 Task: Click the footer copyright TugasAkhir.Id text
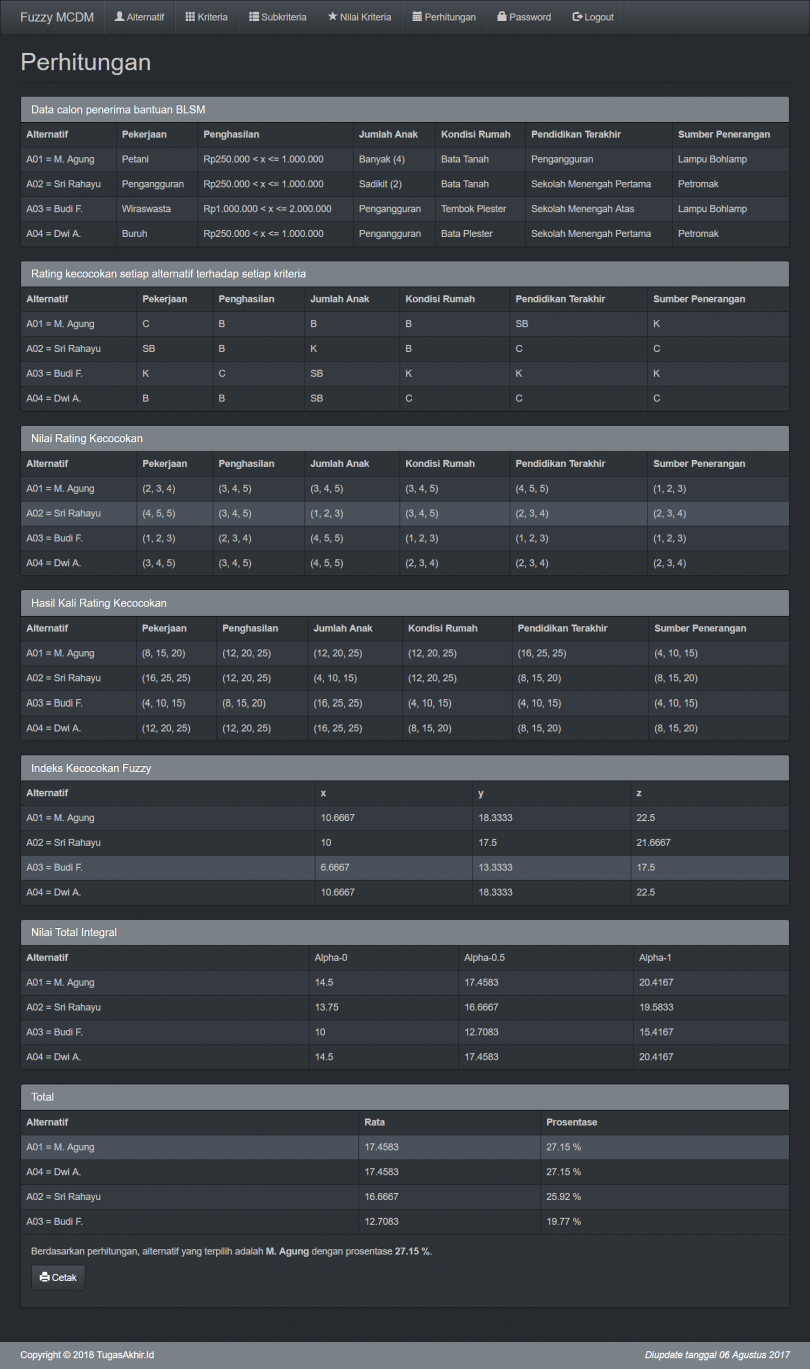[x=87, y=1355]
